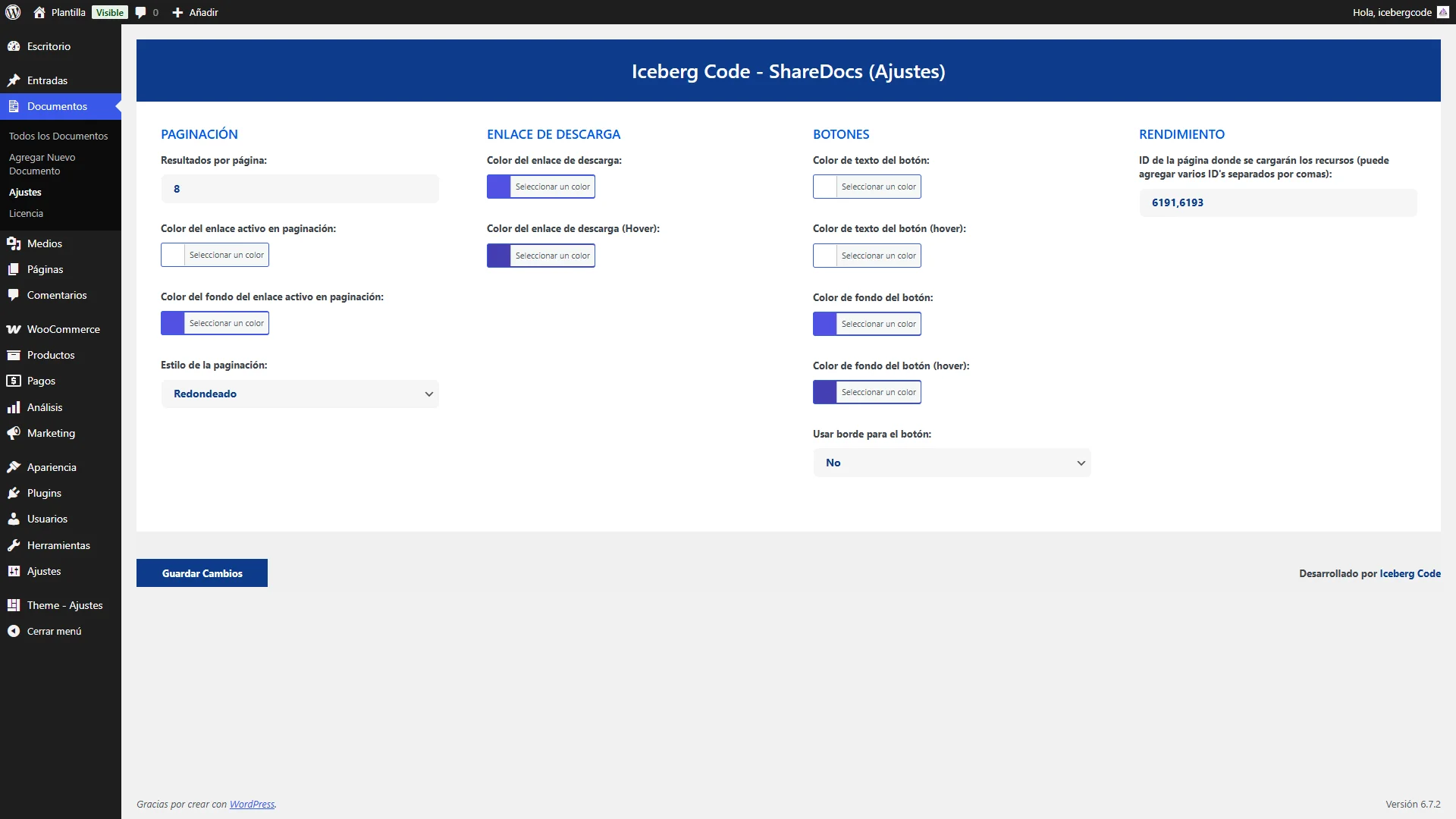Open the Estilo de la paginación dropdown
The width and height of the screenshot is (1456, 819).
pos(300,394)
